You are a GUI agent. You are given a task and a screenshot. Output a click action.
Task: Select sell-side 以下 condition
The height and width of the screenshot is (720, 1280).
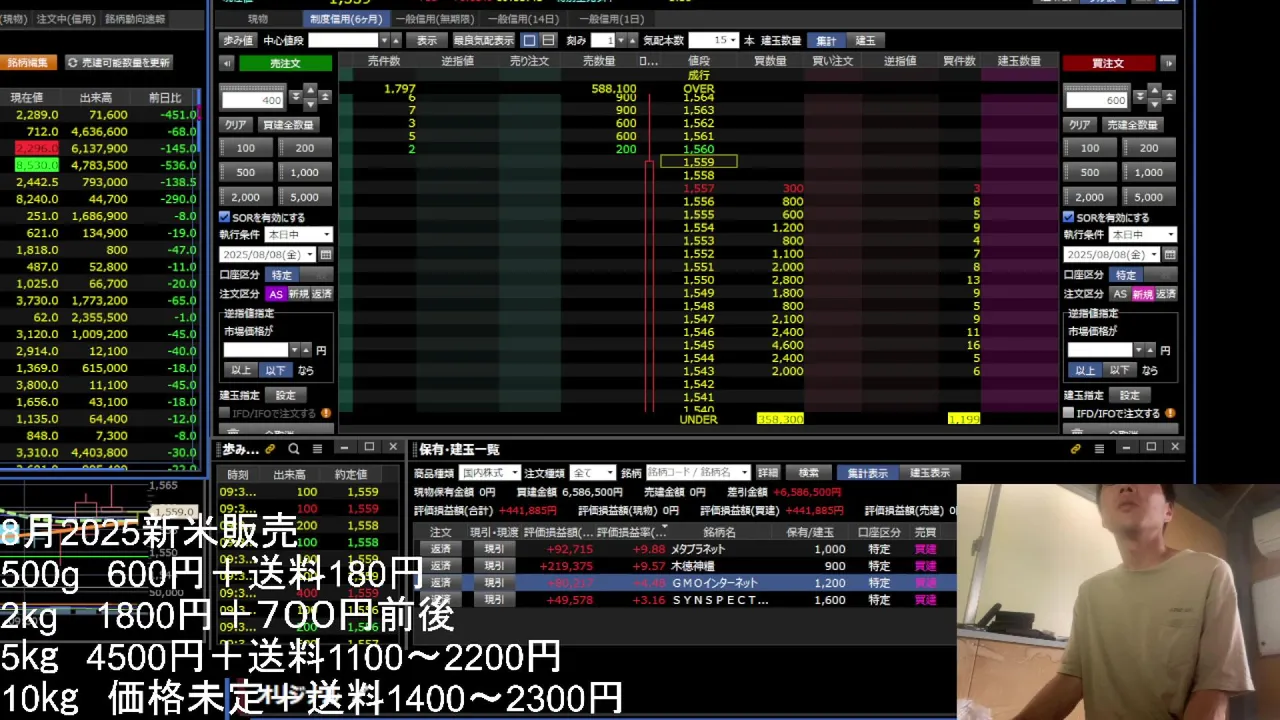pos(275,370)
